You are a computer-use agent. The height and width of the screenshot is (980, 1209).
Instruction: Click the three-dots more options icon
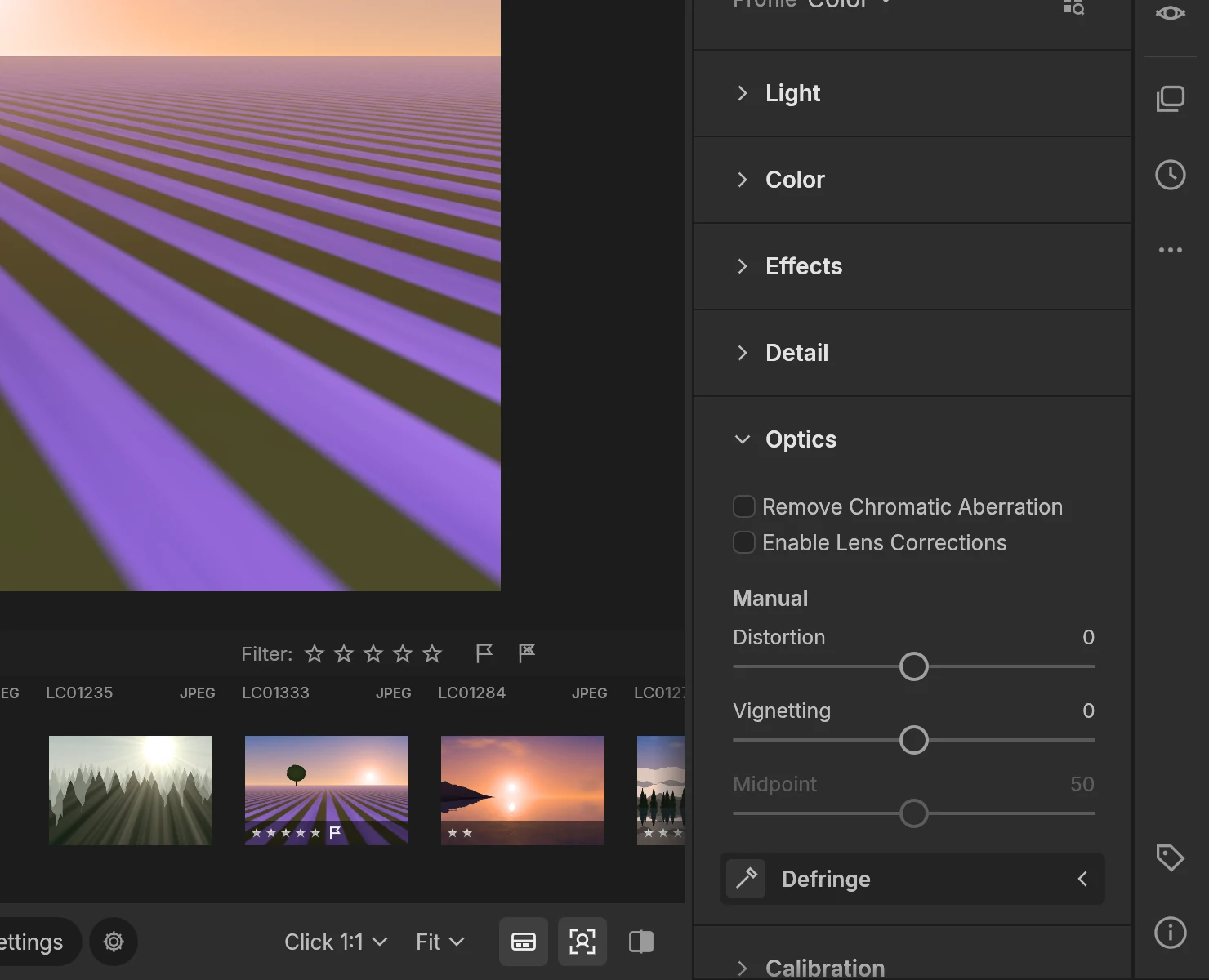(x=1171, y=250)
